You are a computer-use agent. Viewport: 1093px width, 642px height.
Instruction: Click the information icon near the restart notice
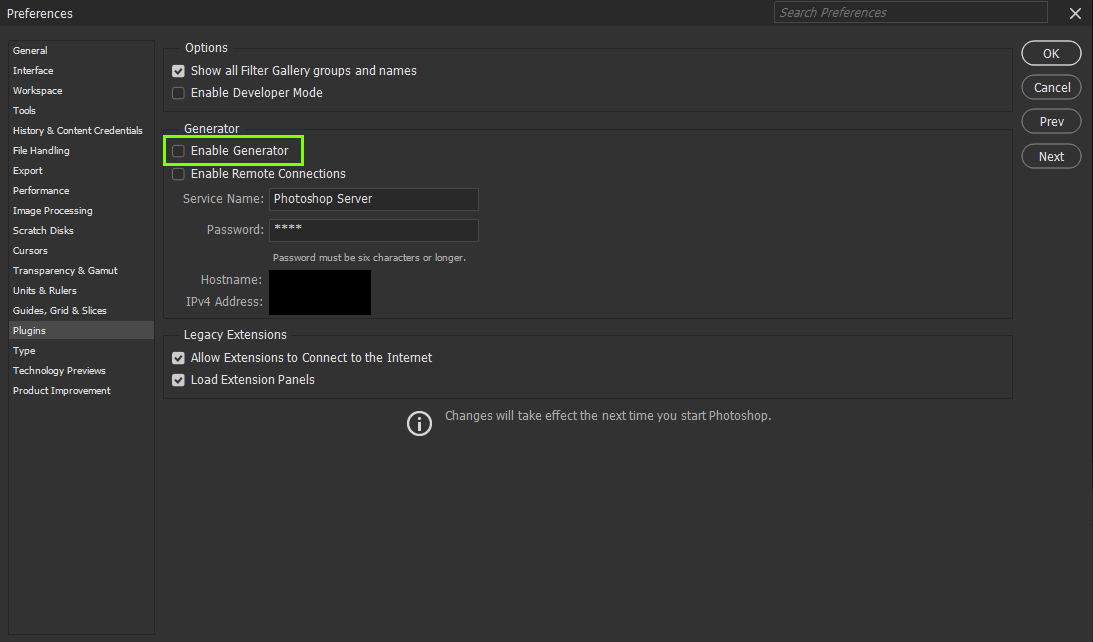[x=419, y=423]
